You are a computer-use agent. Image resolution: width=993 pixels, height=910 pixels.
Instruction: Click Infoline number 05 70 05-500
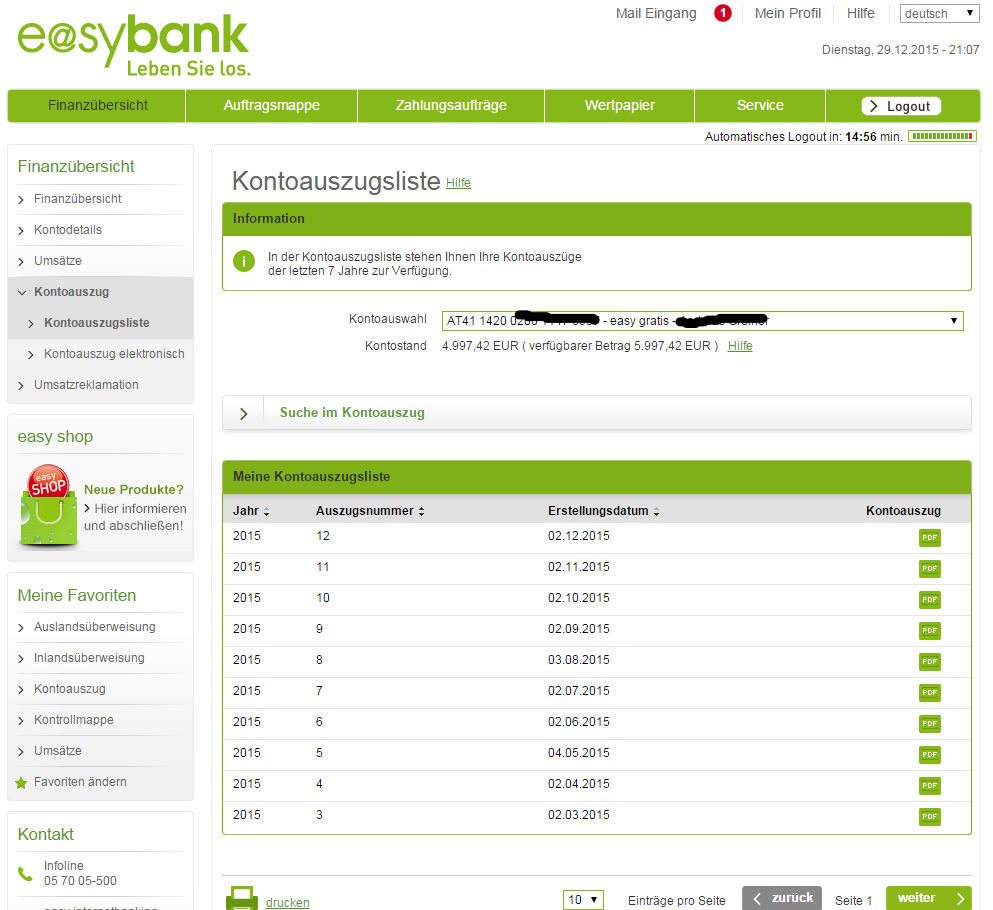pos(80,881)
